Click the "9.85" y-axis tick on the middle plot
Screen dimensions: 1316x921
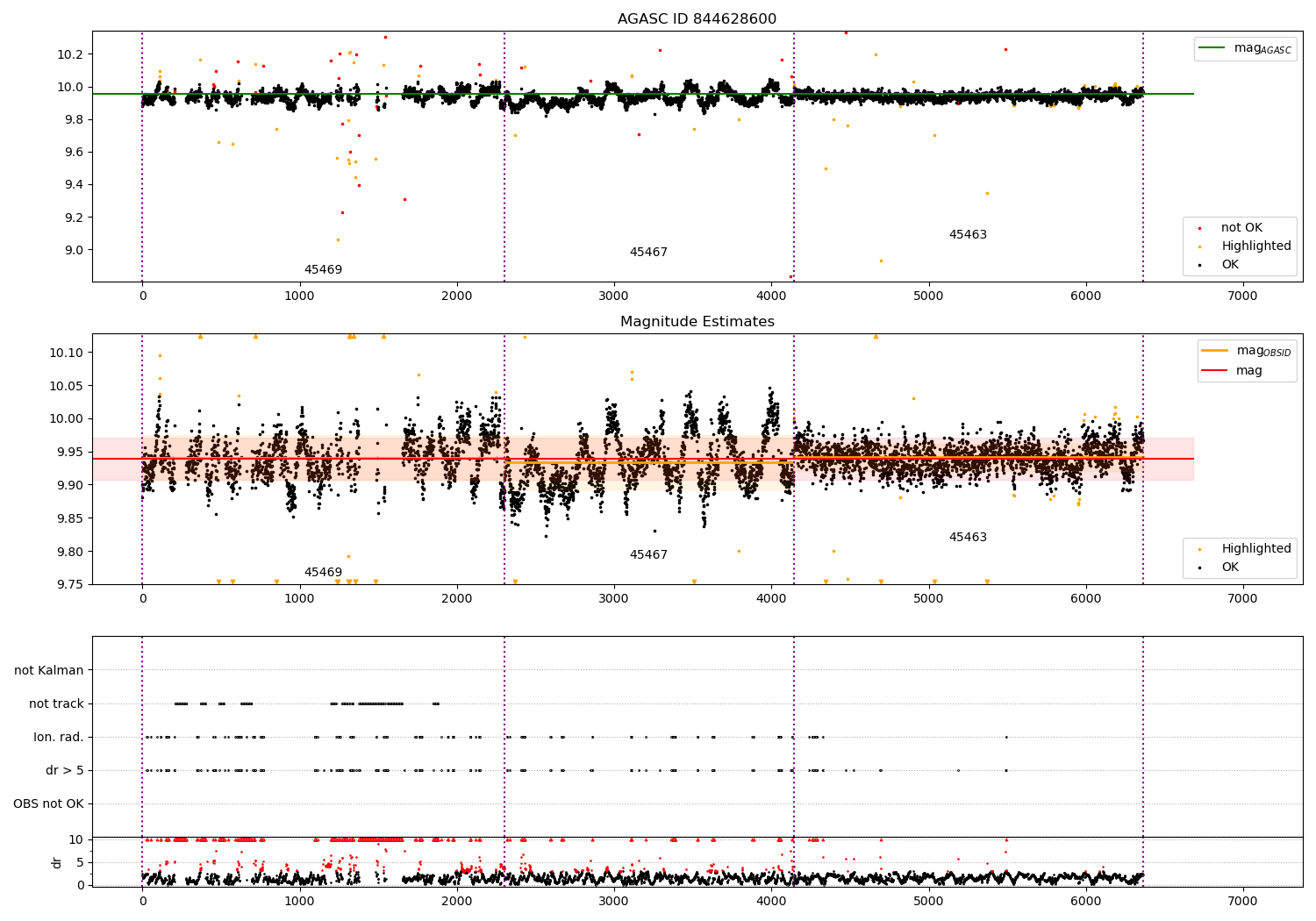pos(70,518)
